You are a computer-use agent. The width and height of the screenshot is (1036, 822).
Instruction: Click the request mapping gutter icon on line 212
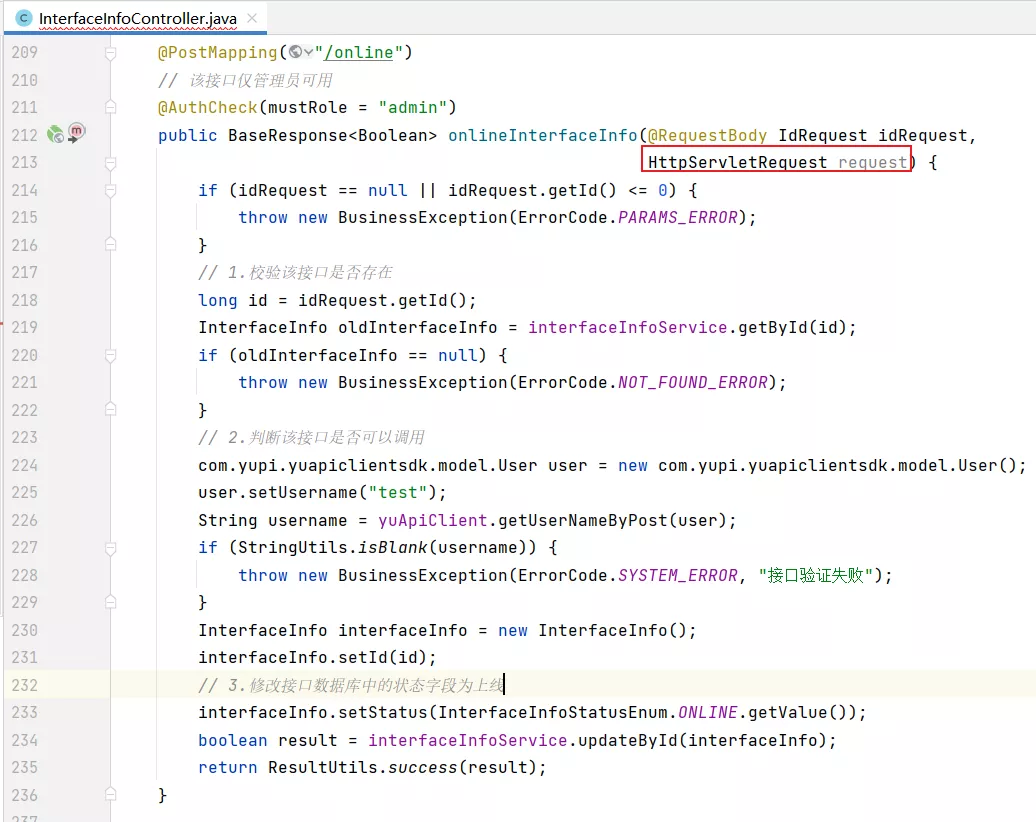tap(77, 132)
